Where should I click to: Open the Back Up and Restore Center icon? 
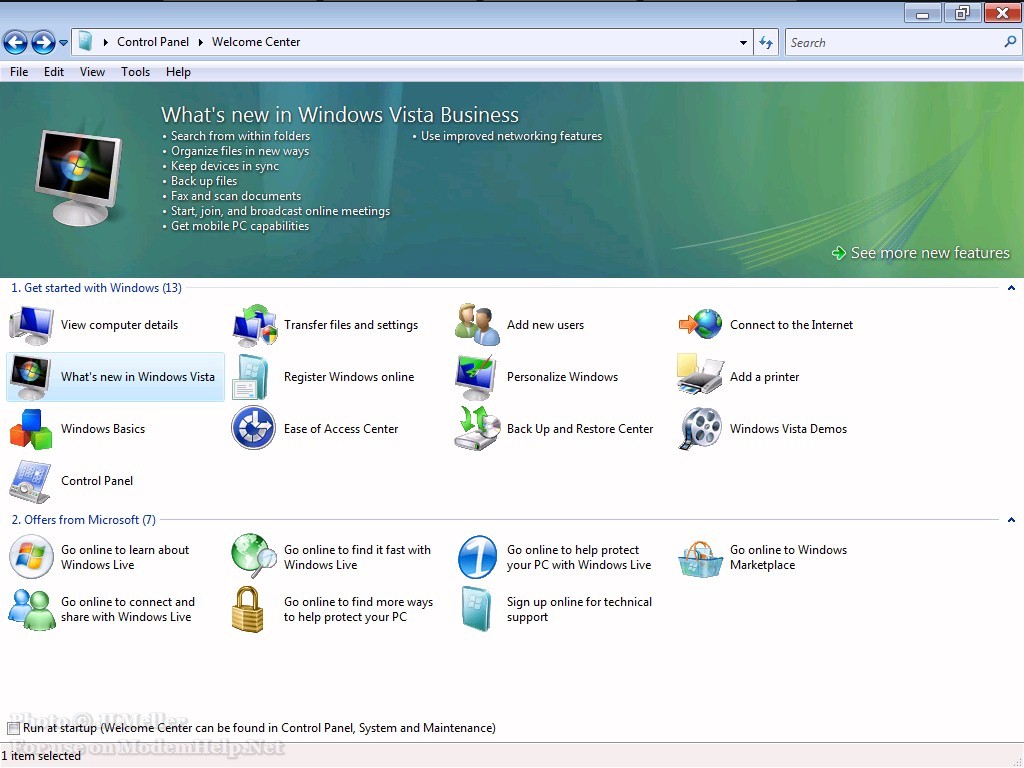477,428
